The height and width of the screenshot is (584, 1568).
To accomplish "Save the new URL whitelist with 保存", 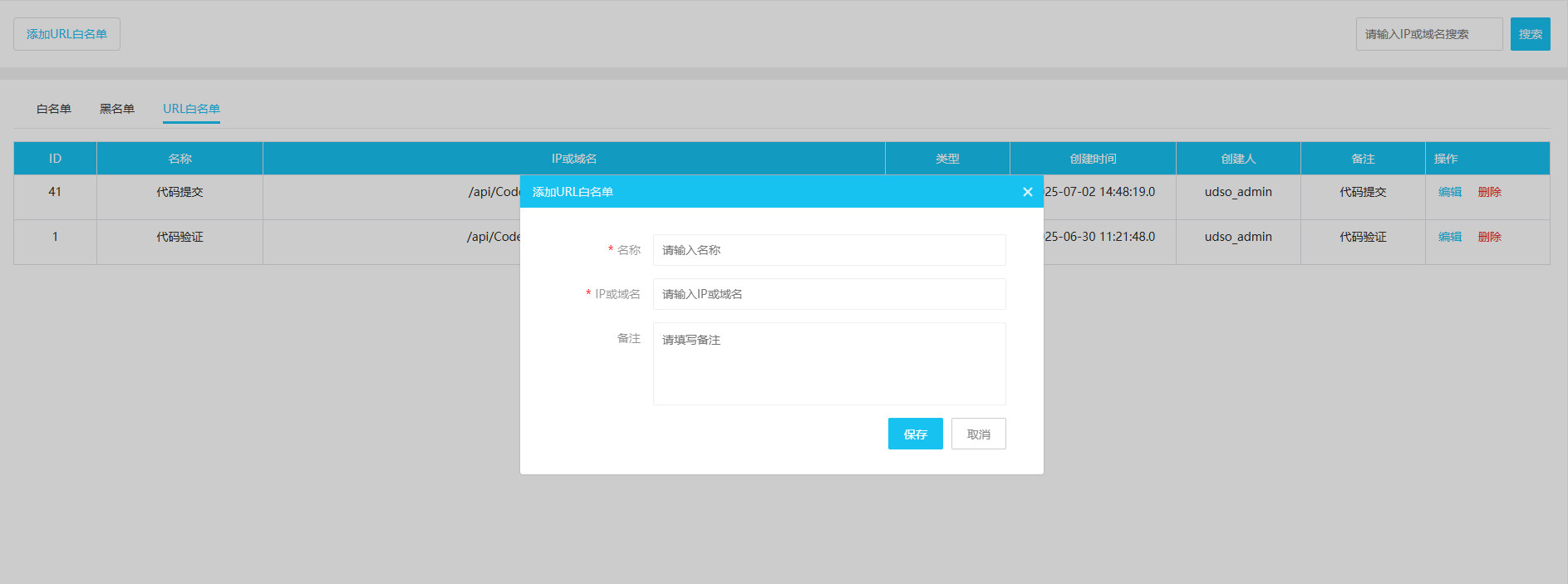I will (x=915, y=434).
